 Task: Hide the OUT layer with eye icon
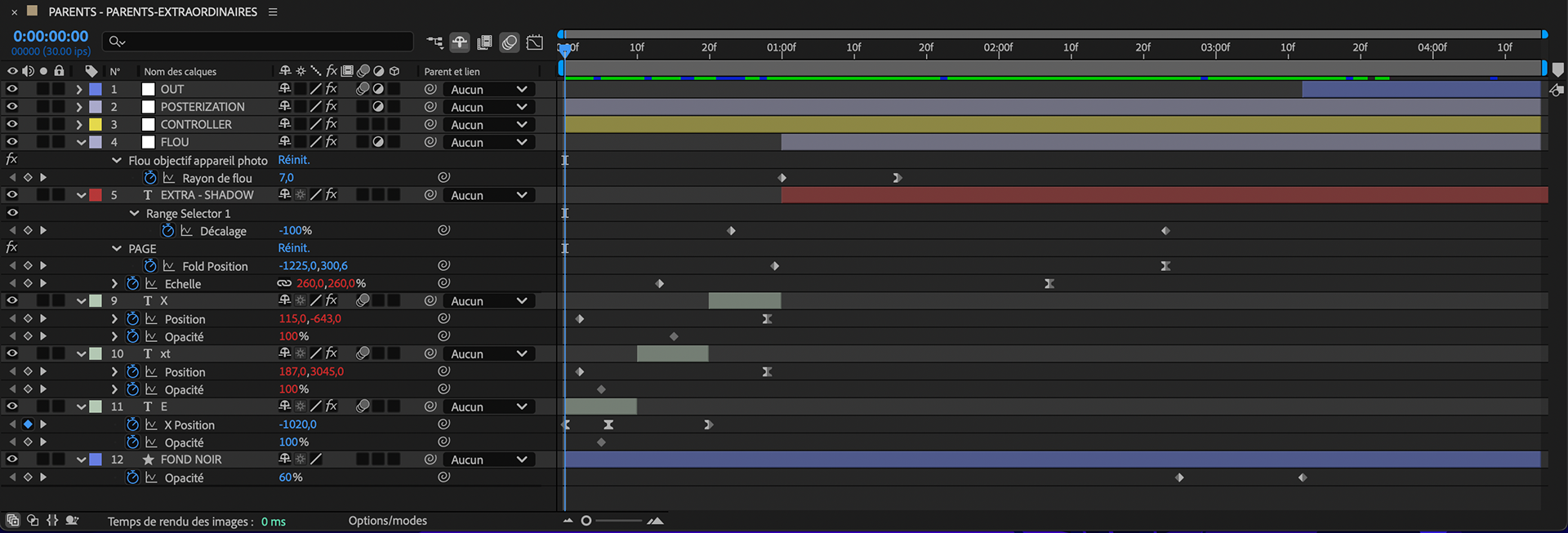tap(12, 89)
